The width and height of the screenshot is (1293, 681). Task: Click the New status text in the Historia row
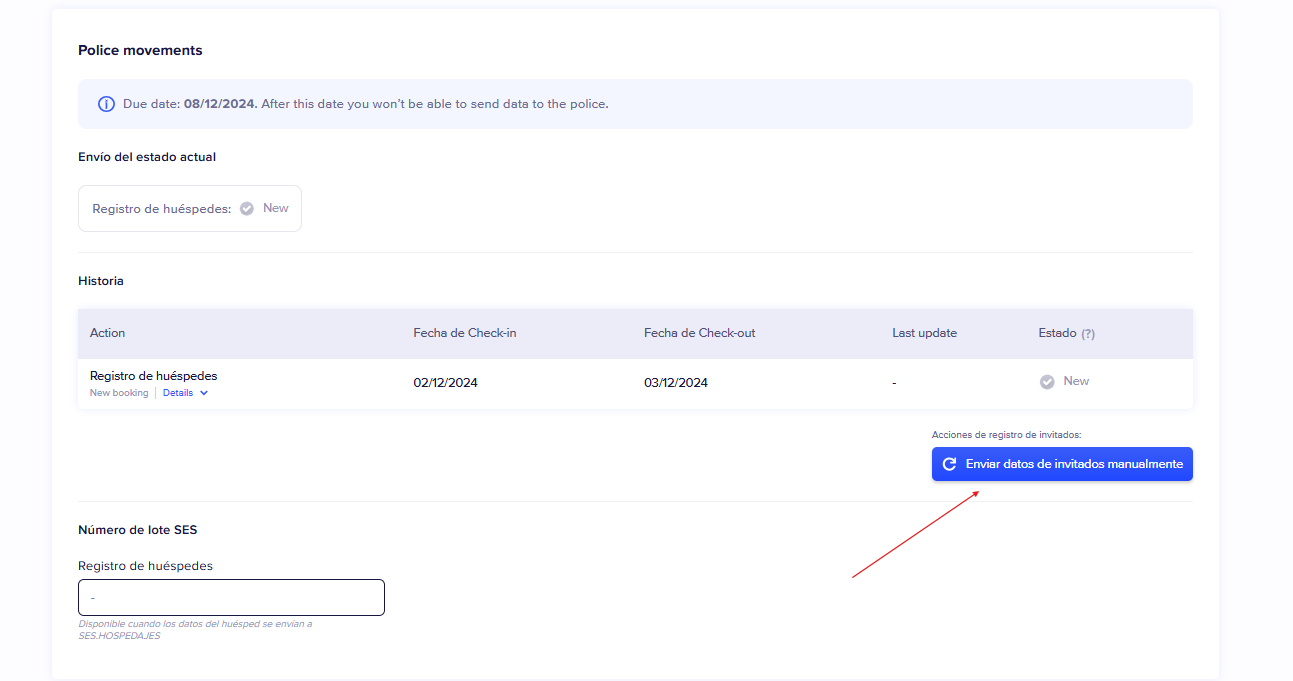pos(1076,381)
